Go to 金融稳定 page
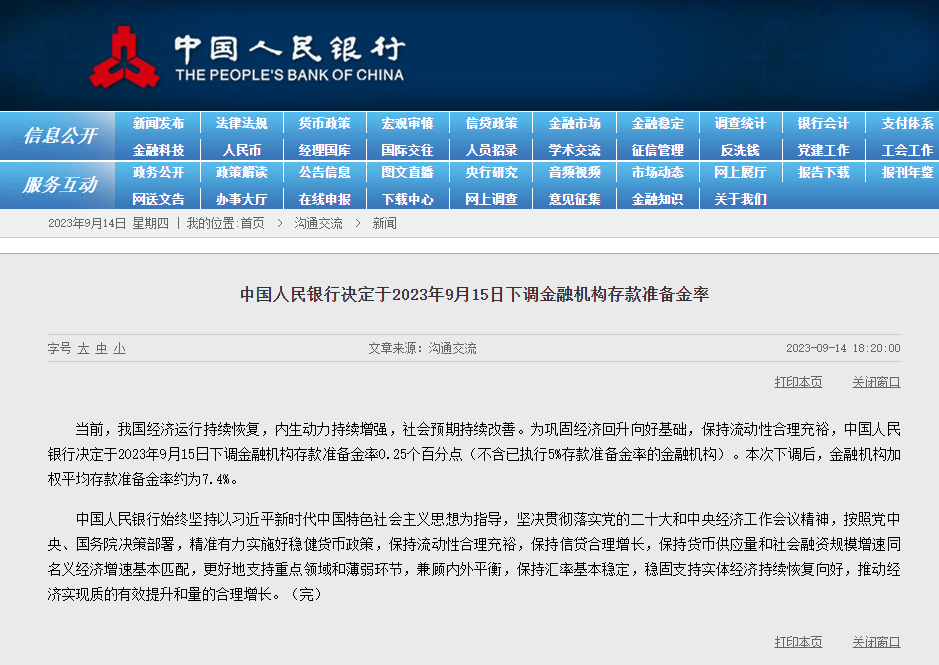This screenshot has height=665, width=939. click(x=658, y=123)
